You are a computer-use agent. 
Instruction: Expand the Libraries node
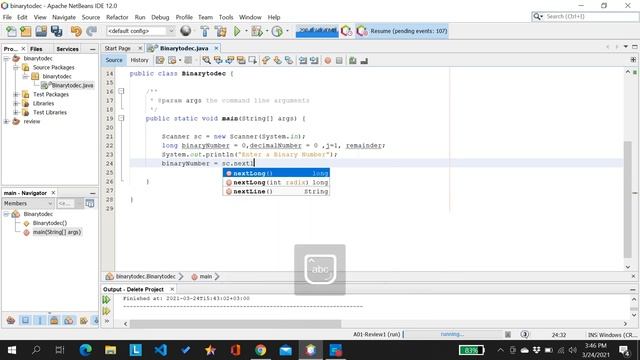pyautogui.click(x=16, y=103)
